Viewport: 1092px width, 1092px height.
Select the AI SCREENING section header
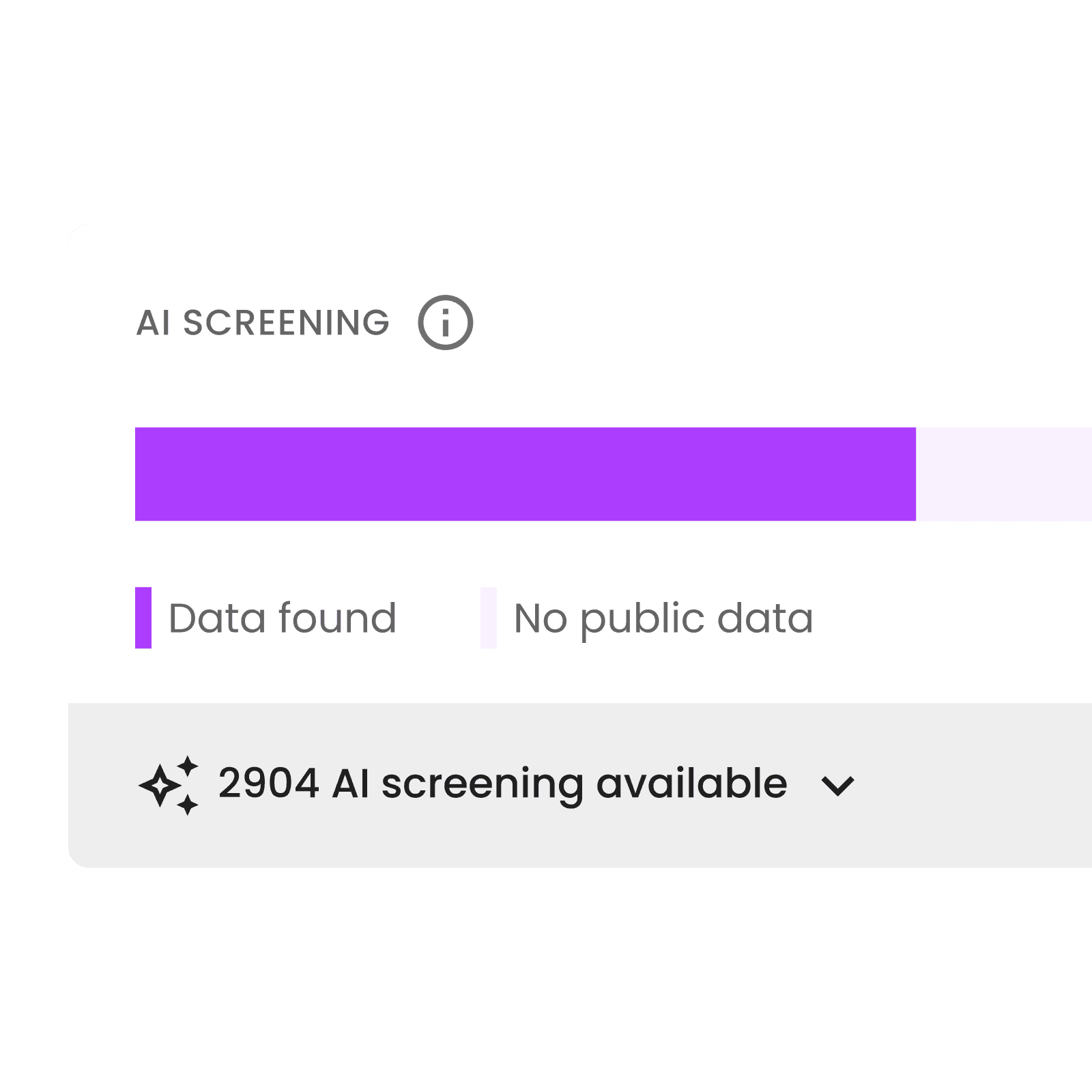point(263,321)
